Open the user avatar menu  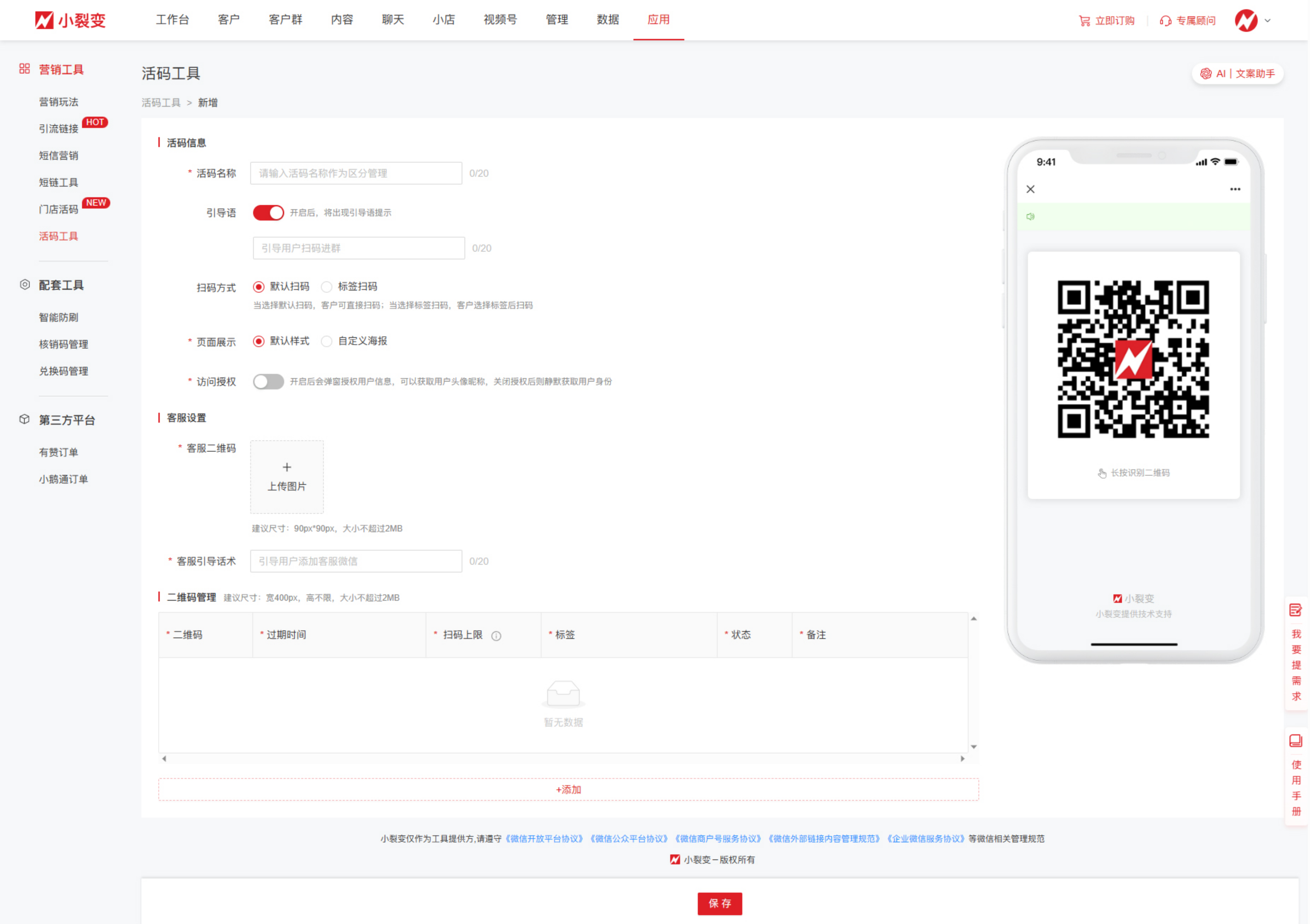click(1246, 20)
